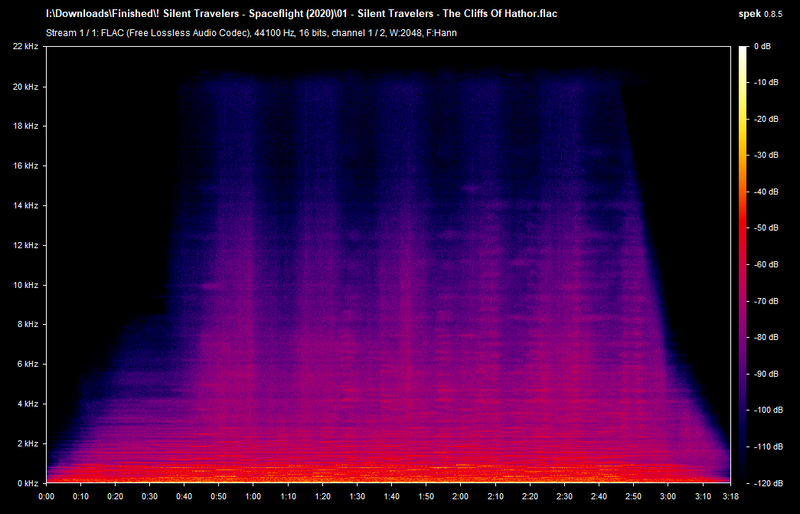Click the -60 dB scale label

[x=766, y=264]
